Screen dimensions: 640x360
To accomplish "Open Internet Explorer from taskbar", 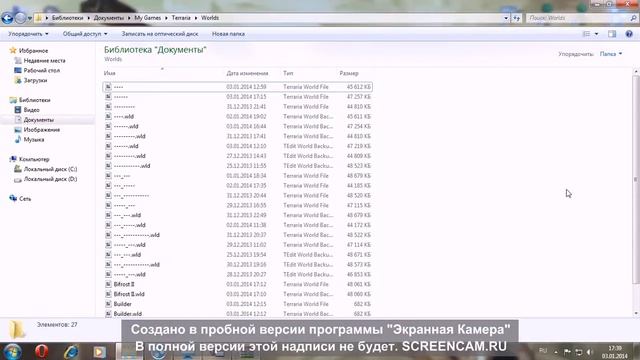I will tap(71, 351).
